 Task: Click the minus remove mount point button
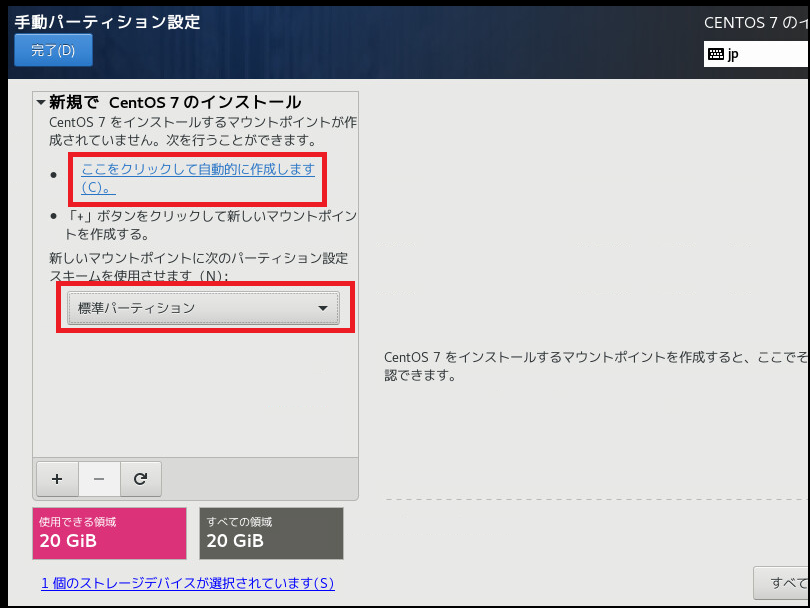(x=99, y=479)
